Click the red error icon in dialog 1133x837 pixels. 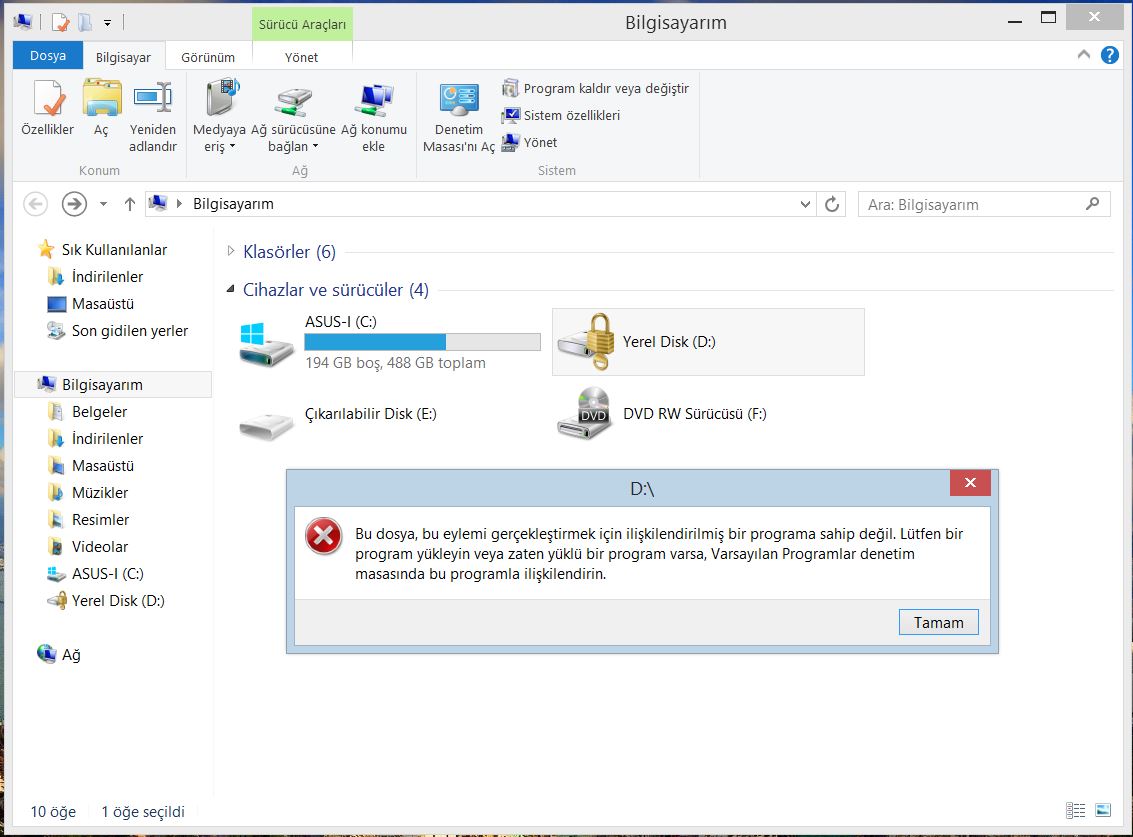click(x=324, y=536)
